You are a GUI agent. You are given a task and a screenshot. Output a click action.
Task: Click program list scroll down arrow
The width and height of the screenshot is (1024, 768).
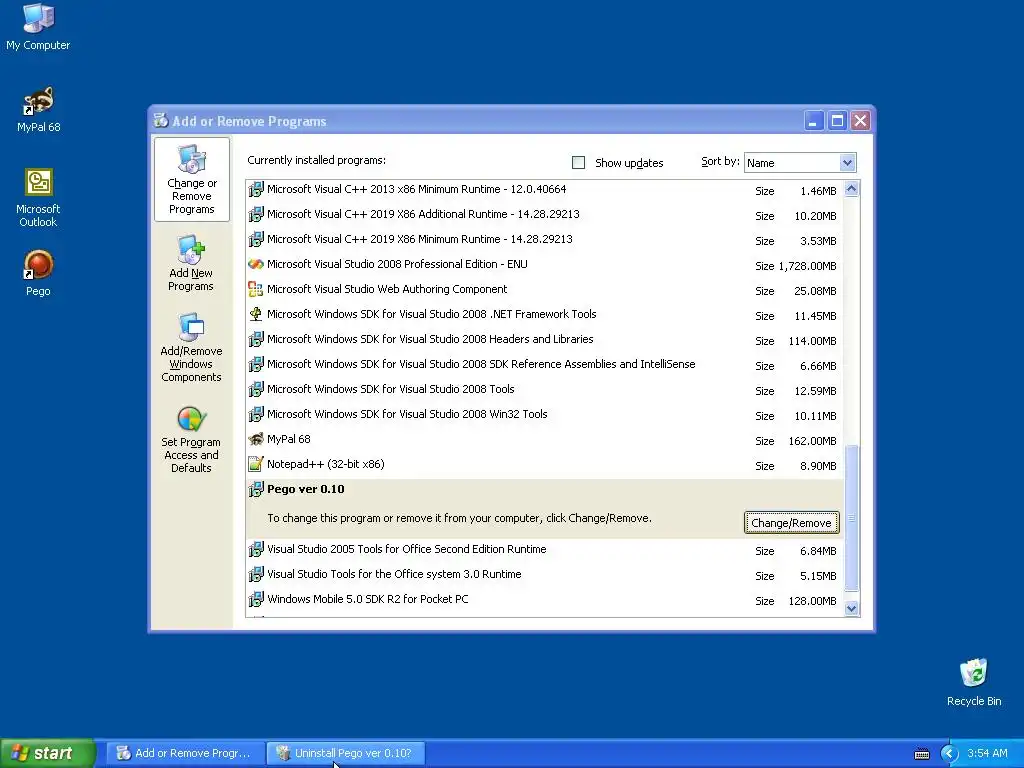(852, 609)
